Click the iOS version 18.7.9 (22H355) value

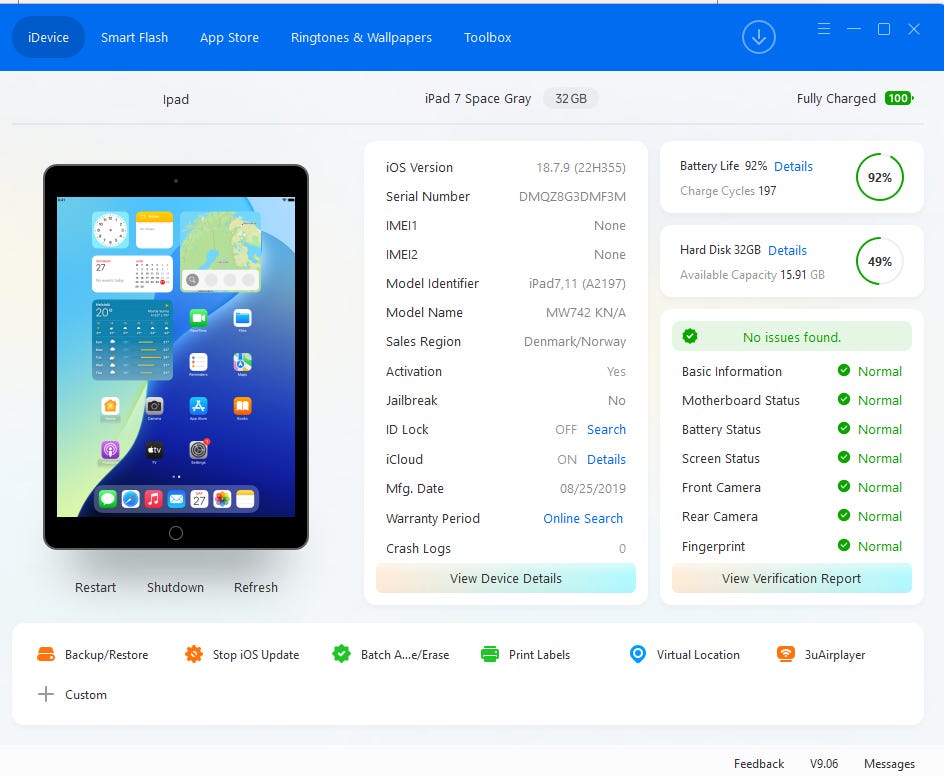(x=581, y=167)
